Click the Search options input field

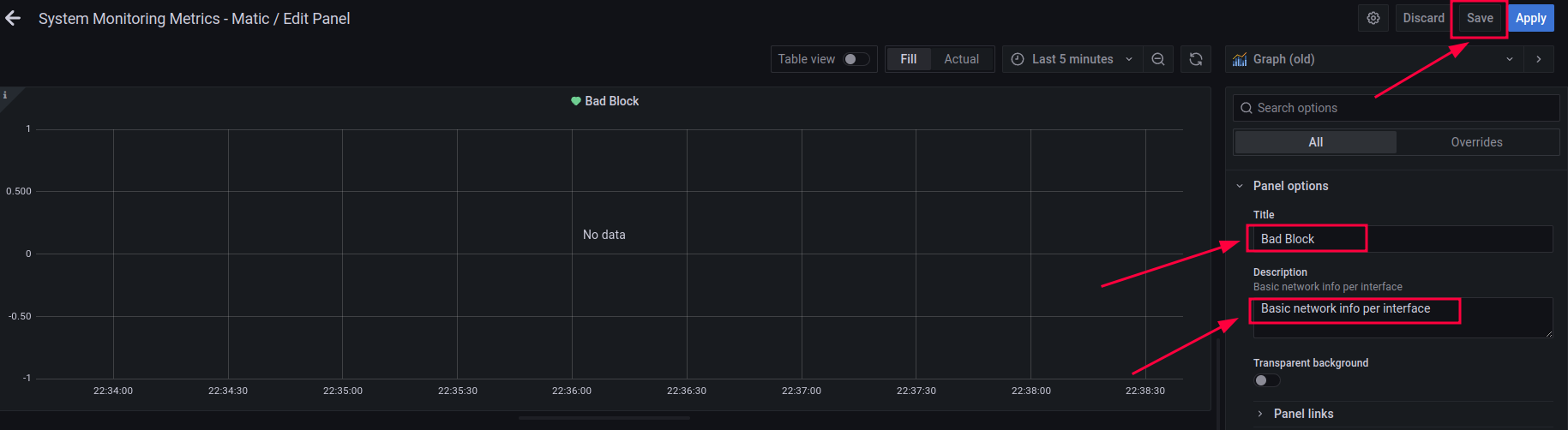(1397, 108)
